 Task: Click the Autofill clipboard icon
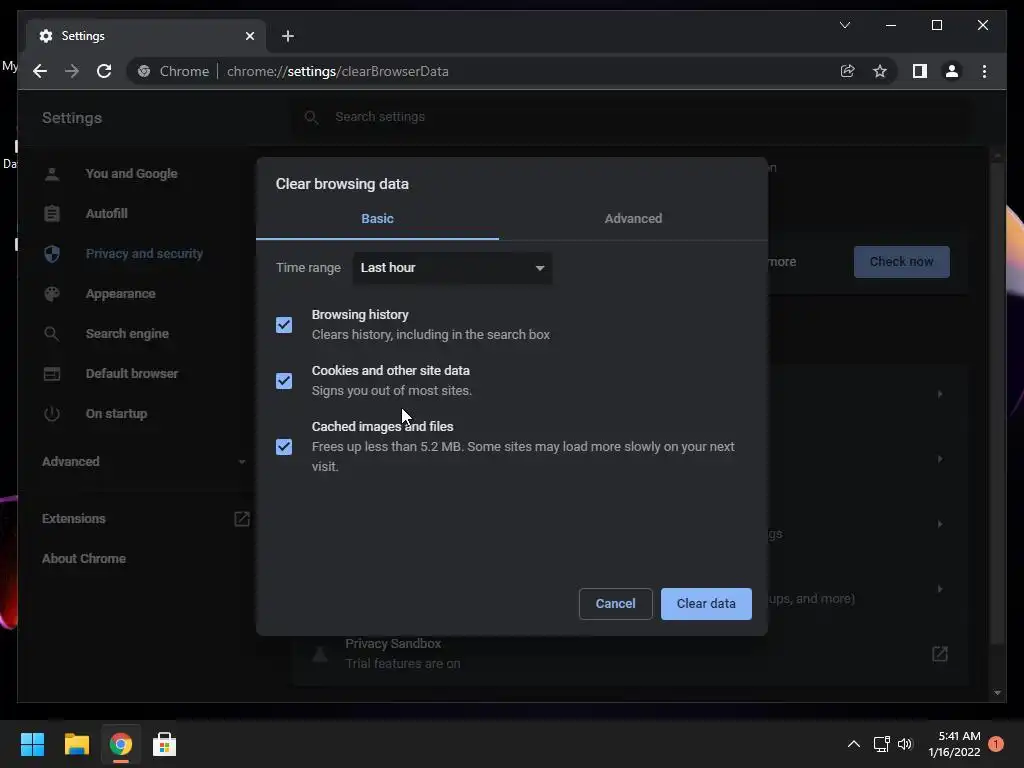click(x=52, y=214)
